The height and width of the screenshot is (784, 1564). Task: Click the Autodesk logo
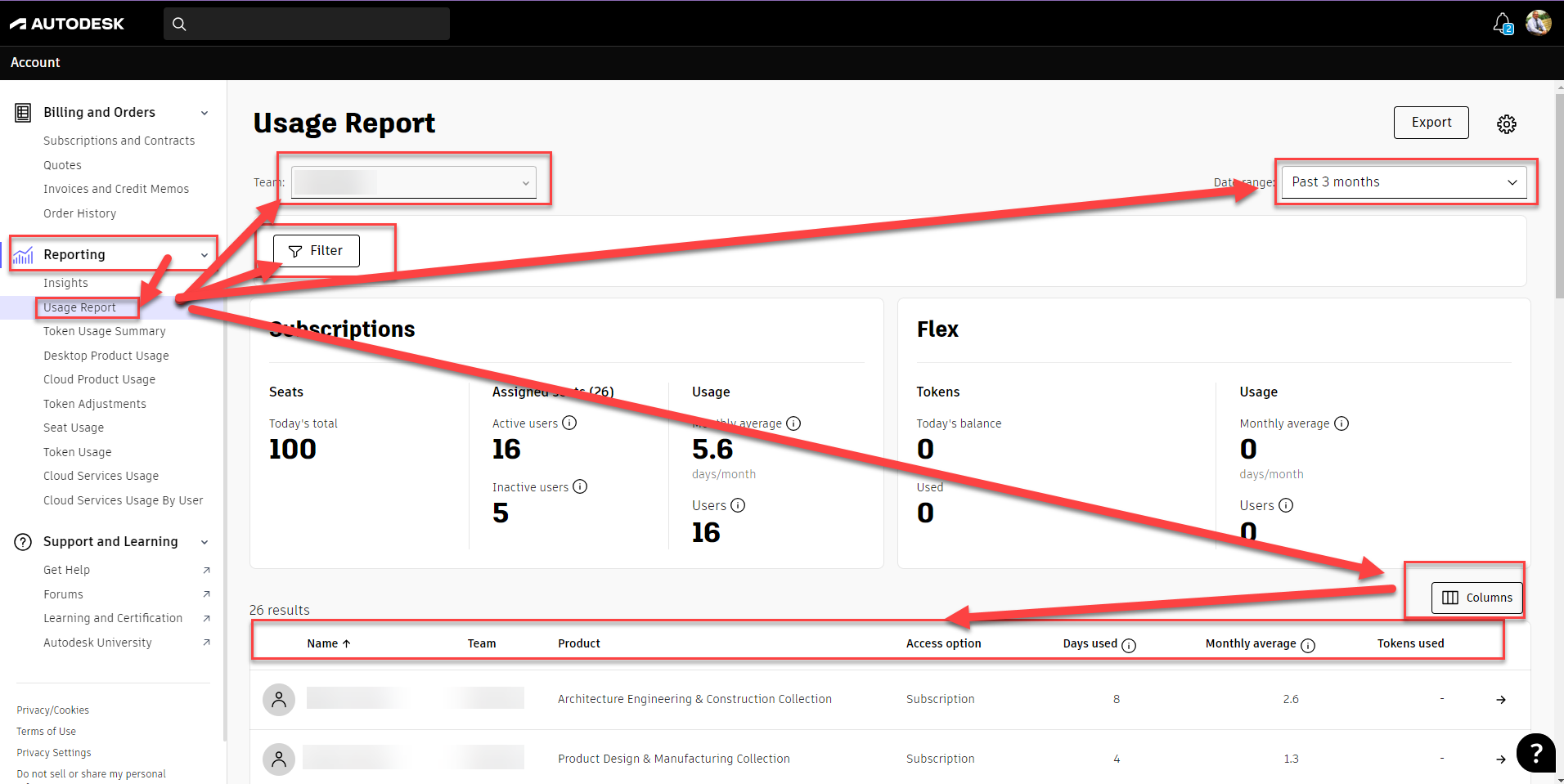67,24
